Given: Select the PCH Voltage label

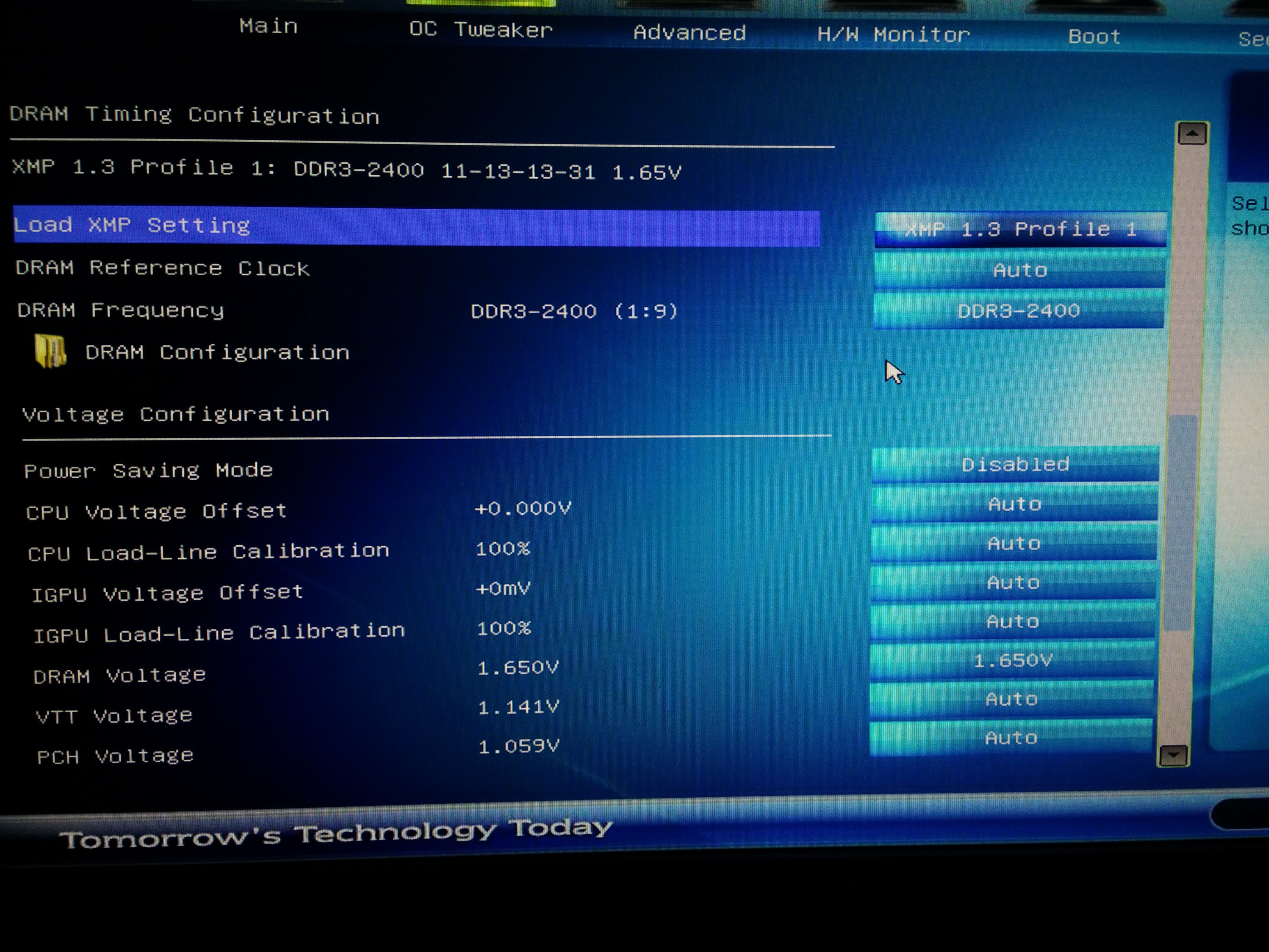Looking at the screenshot, I should pos(115,756).
